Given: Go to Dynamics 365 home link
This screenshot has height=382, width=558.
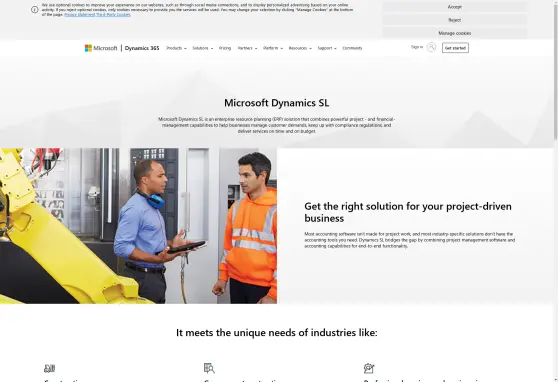Looking at the screenshot, I should 142,48.
